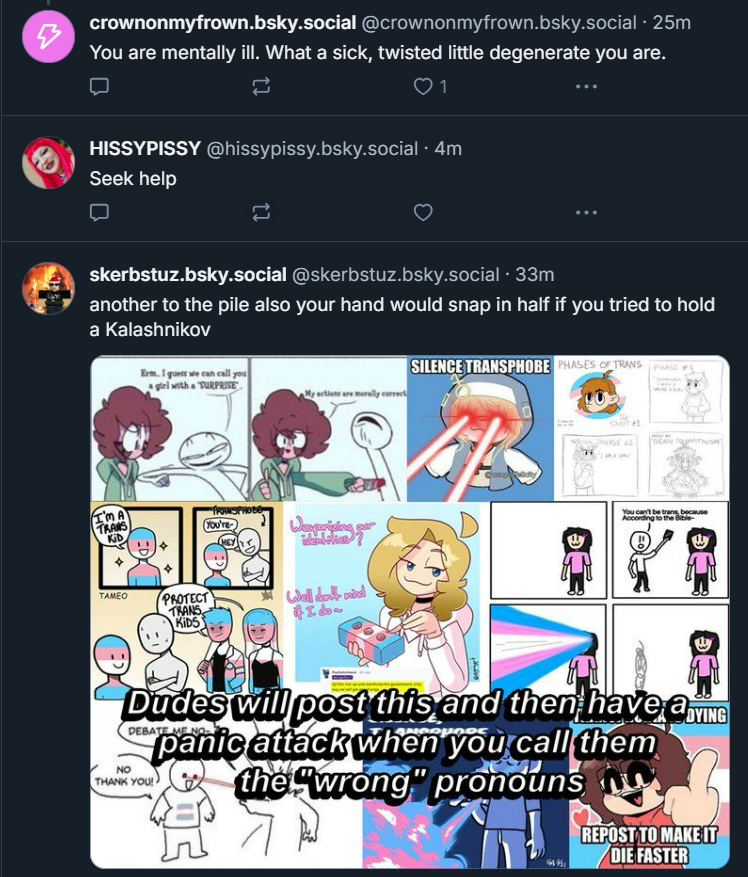This screenshot has height=877, width=748.
Task: Reply to crownonmyfrown's post
Action: tap(99, 87)
